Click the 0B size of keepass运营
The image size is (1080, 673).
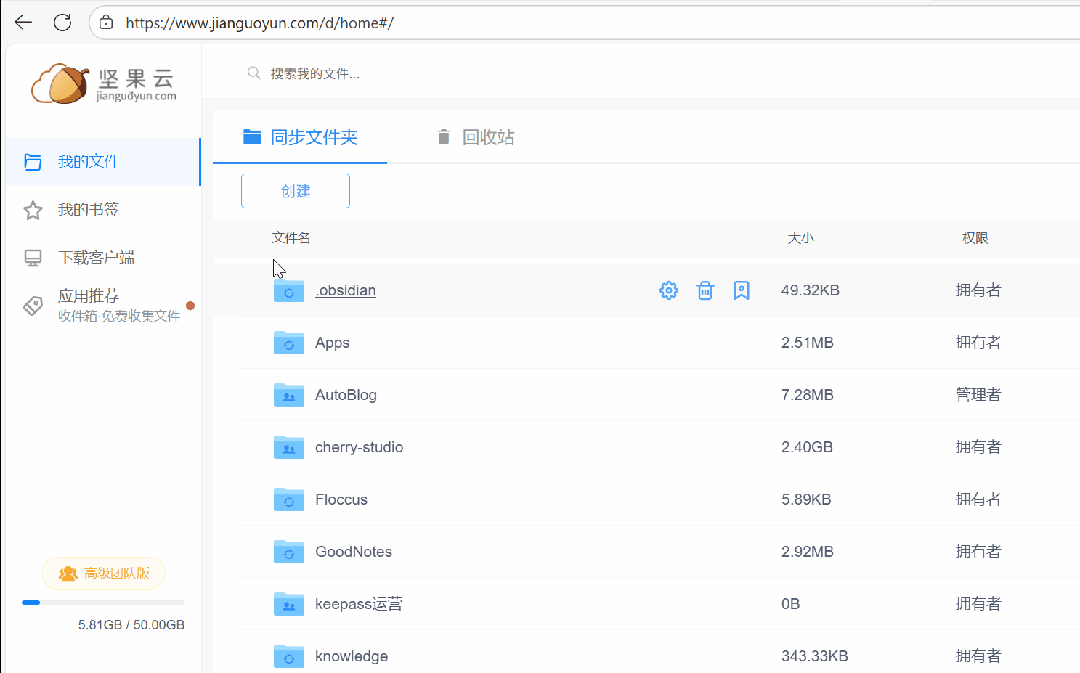pos(791,604)
